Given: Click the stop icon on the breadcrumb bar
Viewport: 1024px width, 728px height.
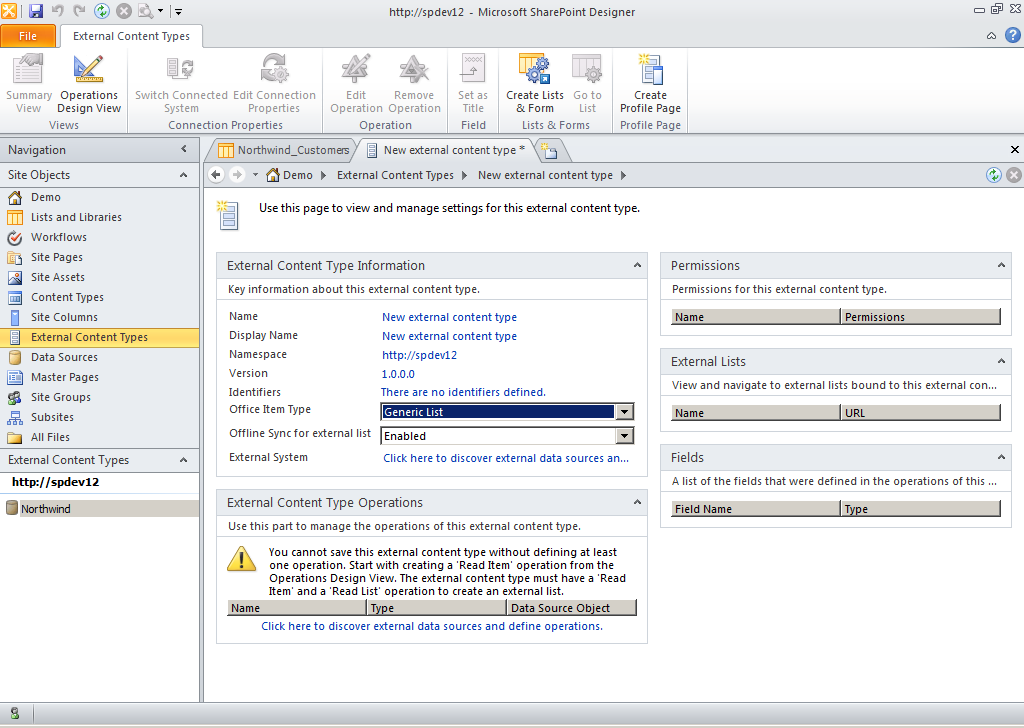Looking at the screenshot, I should (x=1014, y=175).
